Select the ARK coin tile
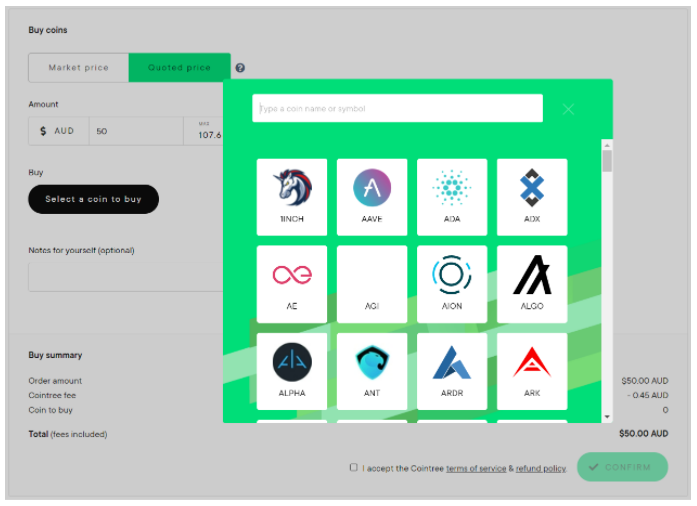The image size is (697, 506). [x=532, y=371]
